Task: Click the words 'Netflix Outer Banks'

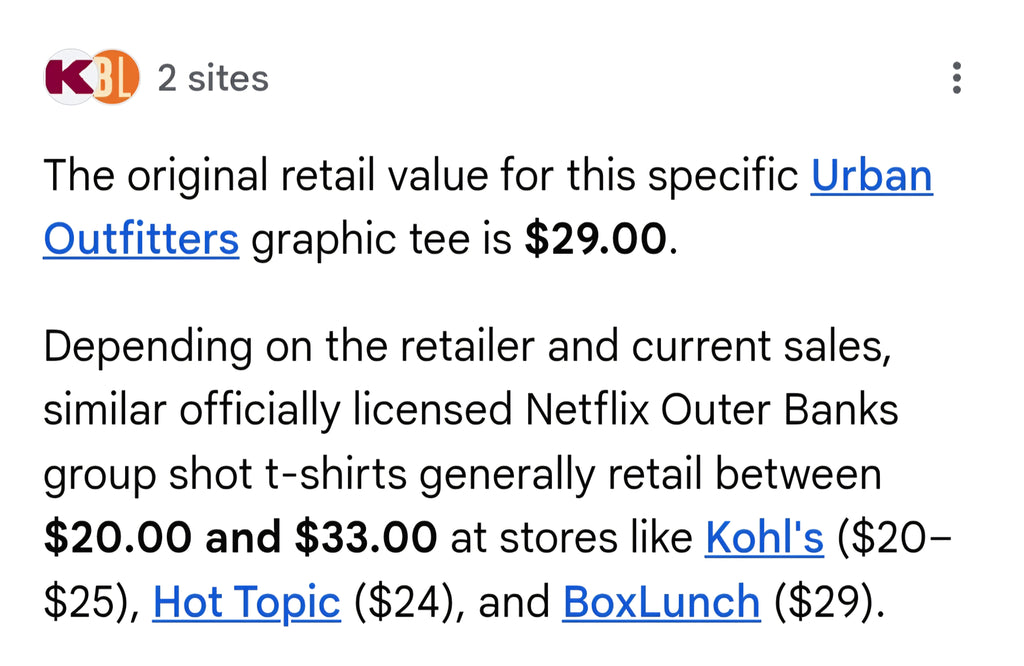Action: [x=712, y=410]
